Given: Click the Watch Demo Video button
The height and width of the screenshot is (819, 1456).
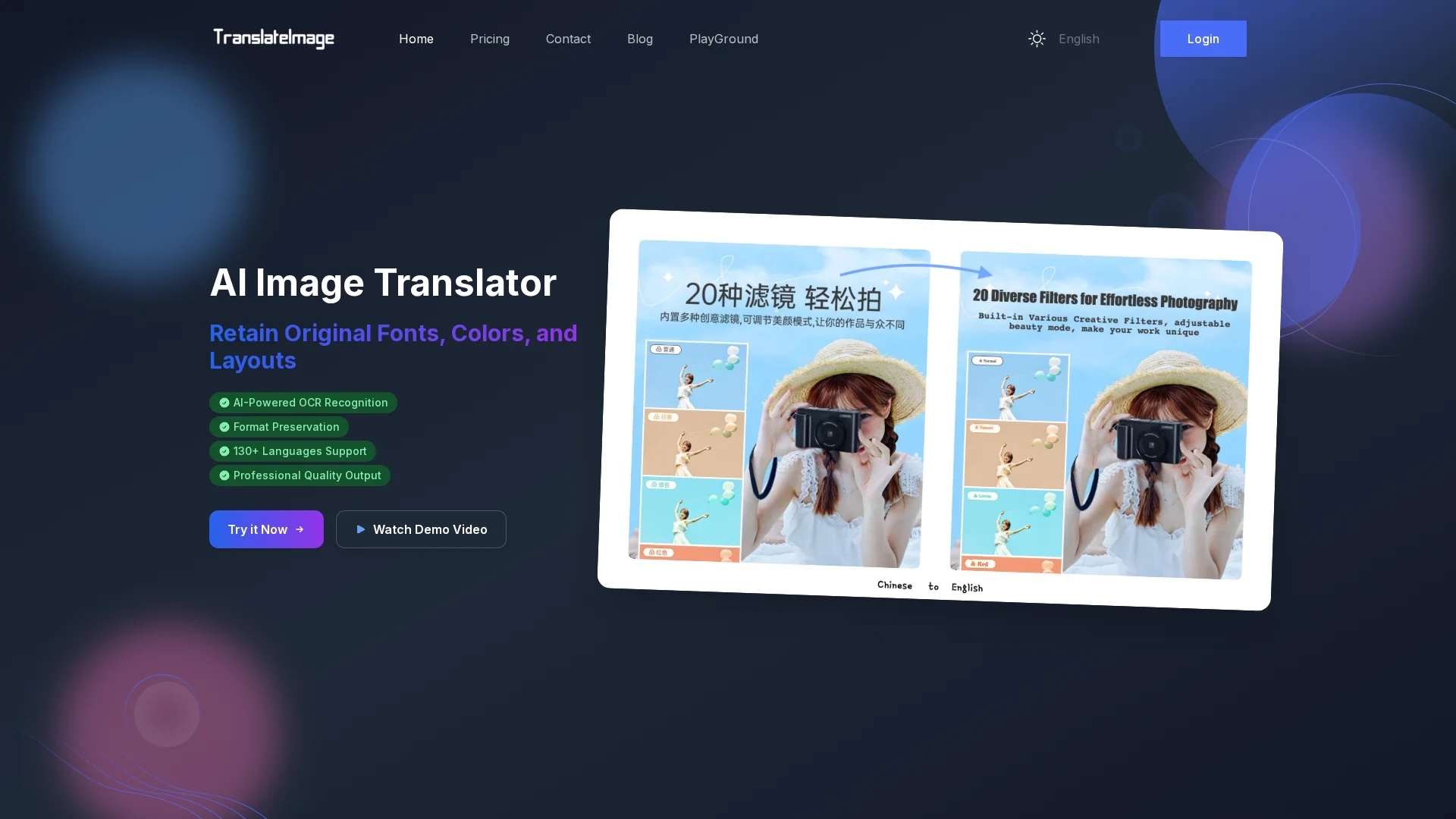Looking at the screenshot, I should tap(421, 529).
